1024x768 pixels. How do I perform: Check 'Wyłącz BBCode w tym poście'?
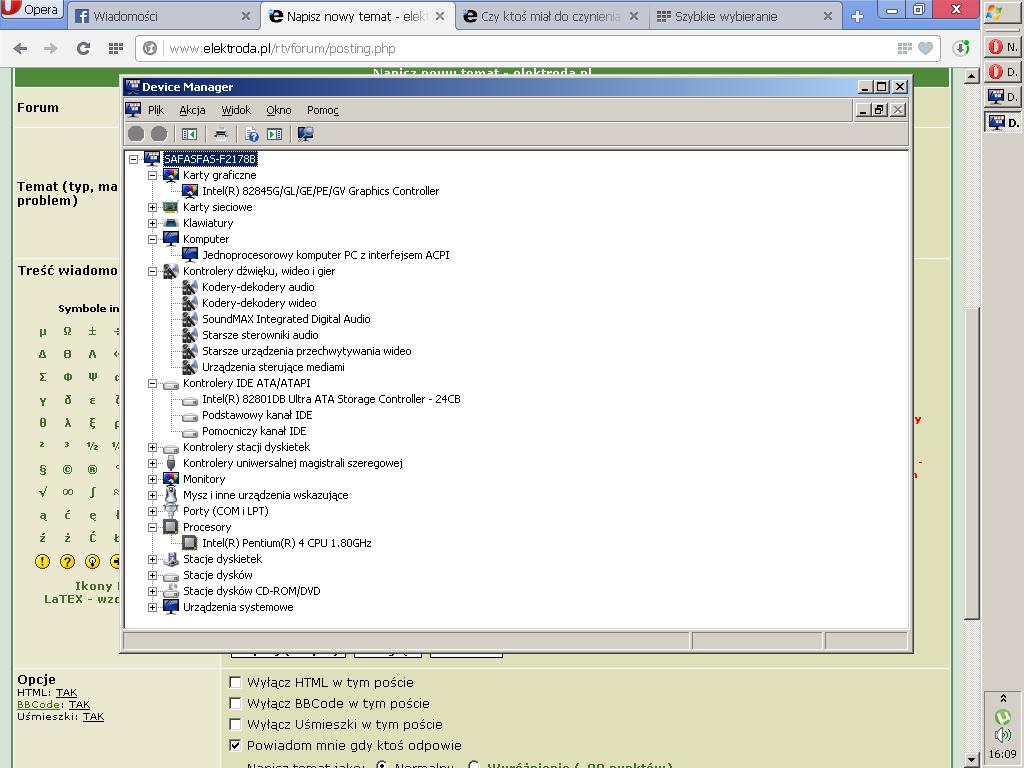pos(235,703)
